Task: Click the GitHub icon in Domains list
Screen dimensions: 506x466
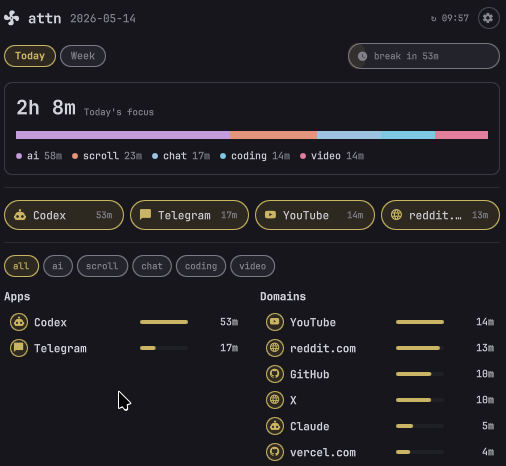Action: point(275,374)
